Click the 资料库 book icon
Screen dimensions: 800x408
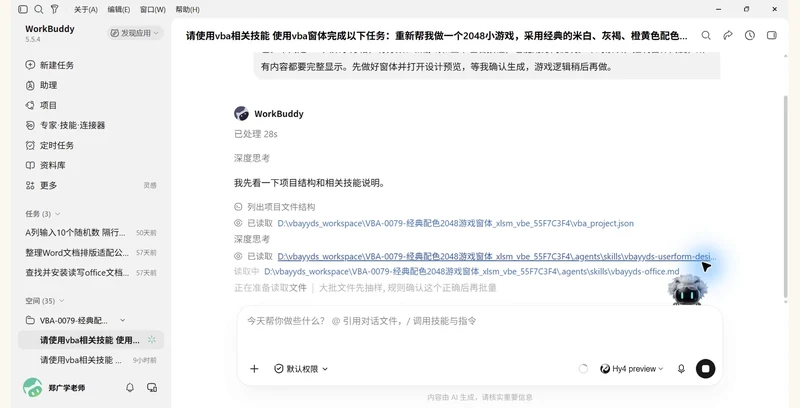[x=30, y=165]
